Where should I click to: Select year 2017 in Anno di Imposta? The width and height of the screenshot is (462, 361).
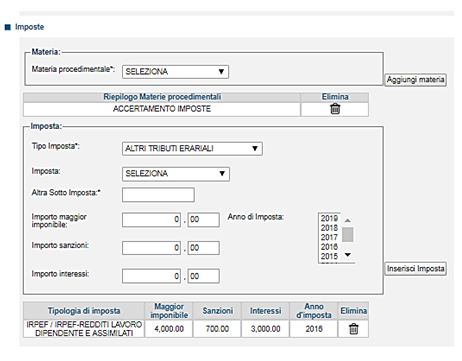pos(329,237)
